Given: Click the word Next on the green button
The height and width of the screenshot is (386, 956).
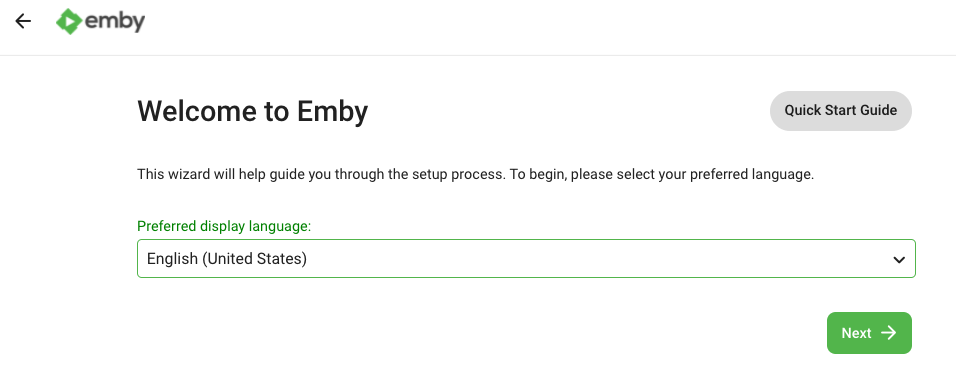Looking at the screenshot, I should tap(856, 333).
